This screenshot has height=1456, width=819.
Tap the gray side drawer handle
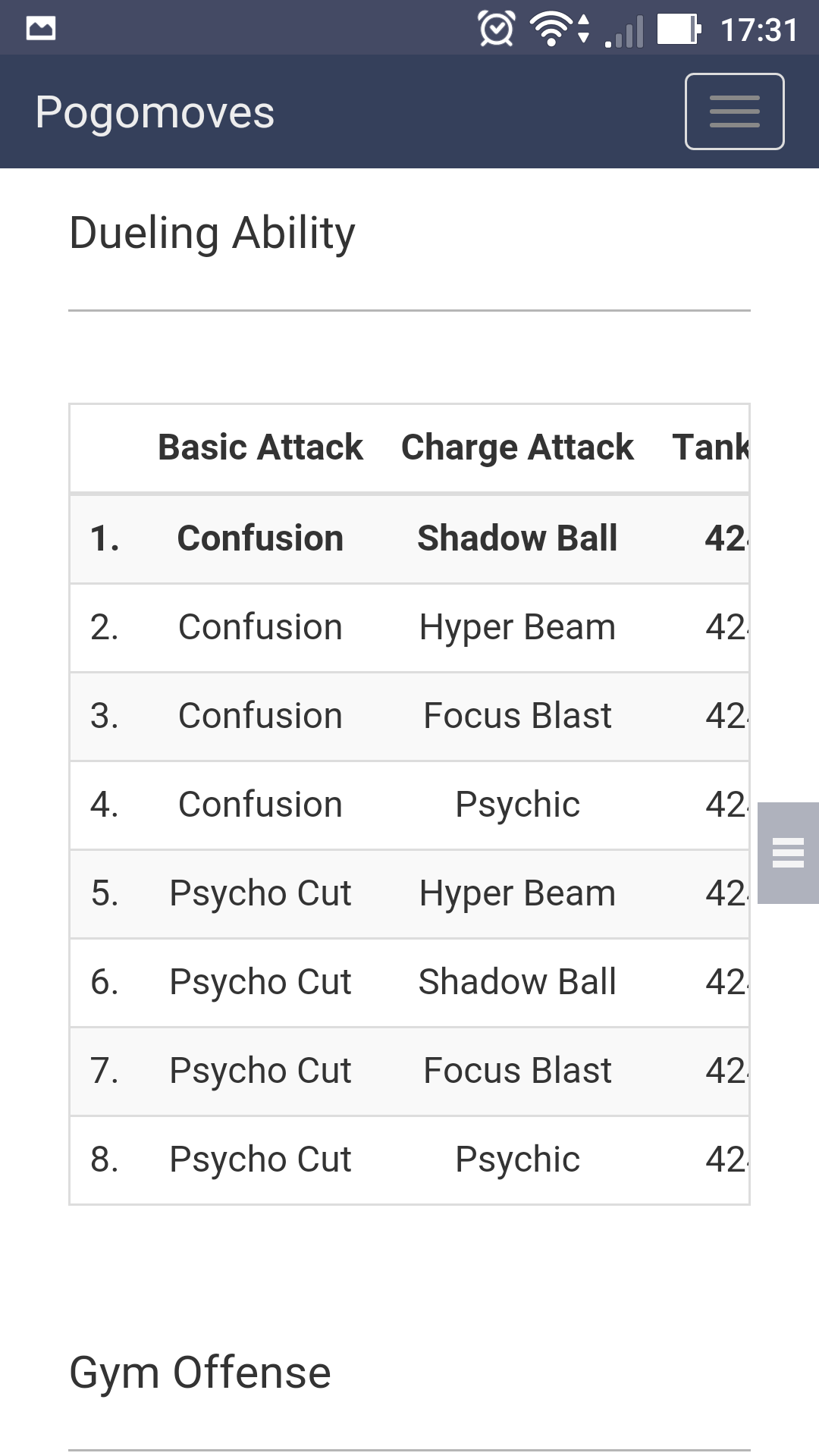[x=788, y=853]
